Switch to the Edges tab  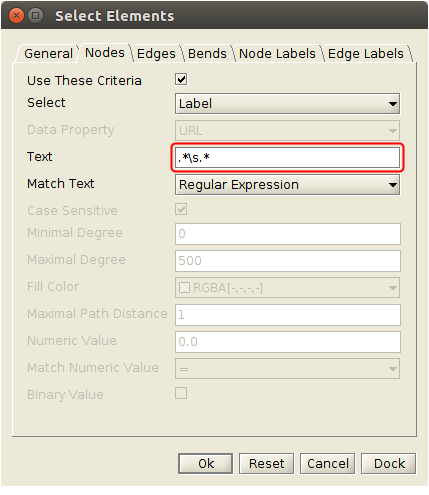156,54
